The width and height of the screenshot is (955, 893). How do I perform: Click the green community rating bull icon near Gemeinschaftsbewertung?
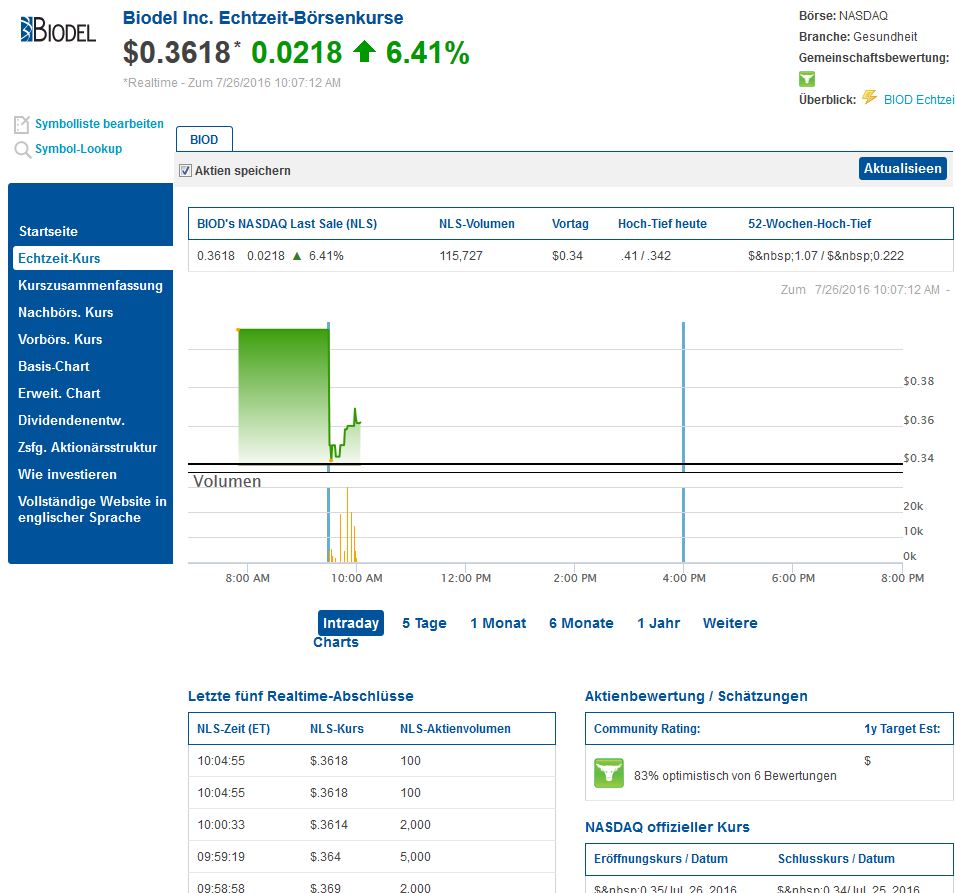[x=807, y=79]
